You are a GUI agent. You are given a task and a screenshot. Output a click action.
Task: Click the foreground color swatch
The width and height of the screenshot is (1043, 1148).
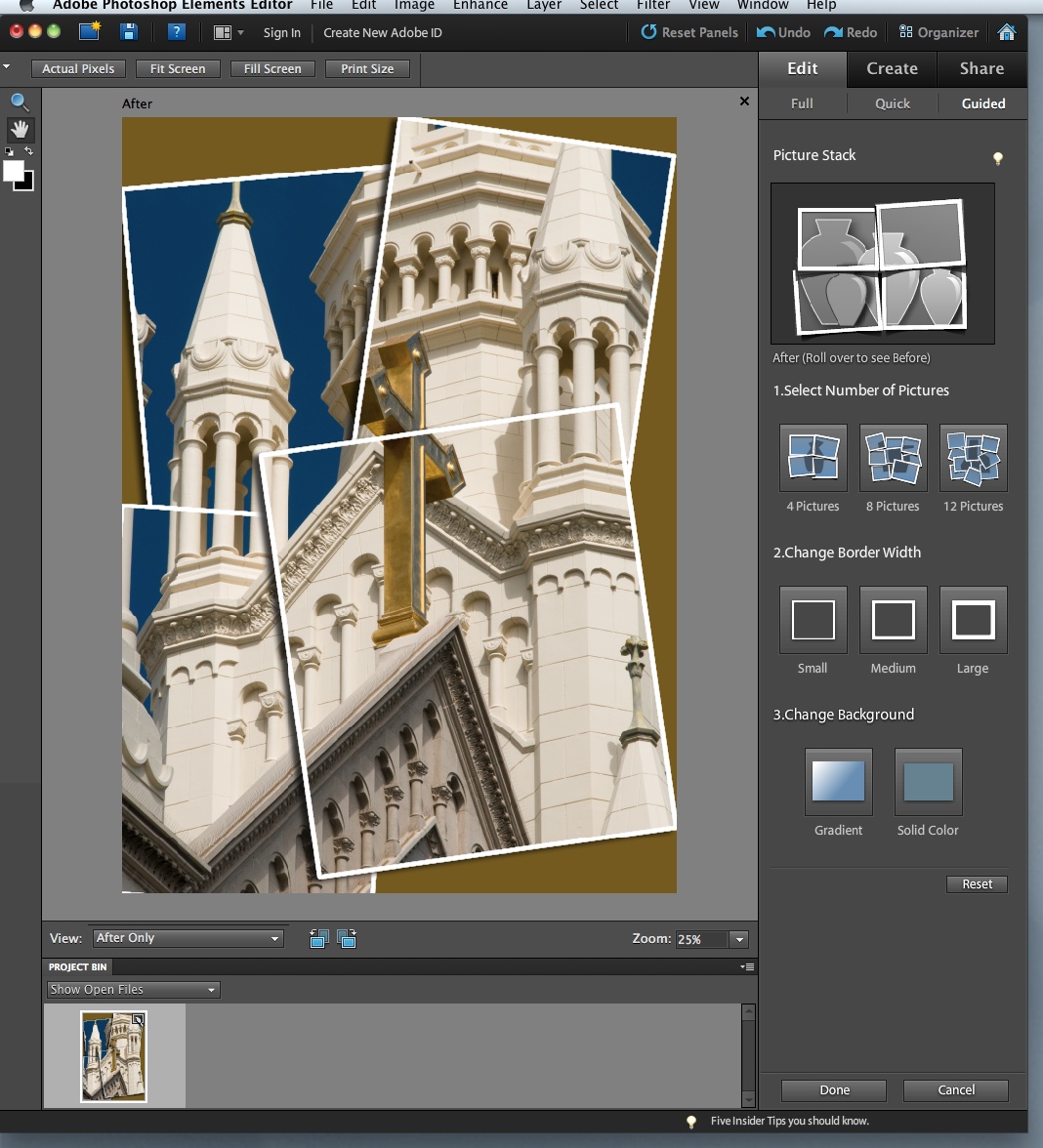(x=14, y=172)
